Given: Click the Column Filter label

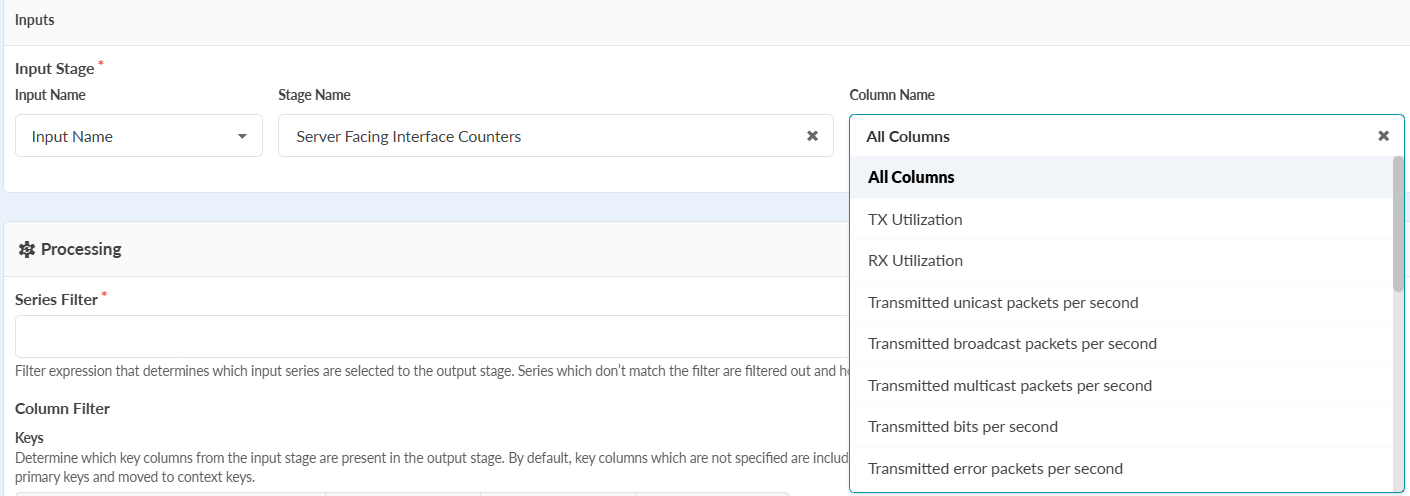Looking at the screenshot, I should [x=62, y=408].
